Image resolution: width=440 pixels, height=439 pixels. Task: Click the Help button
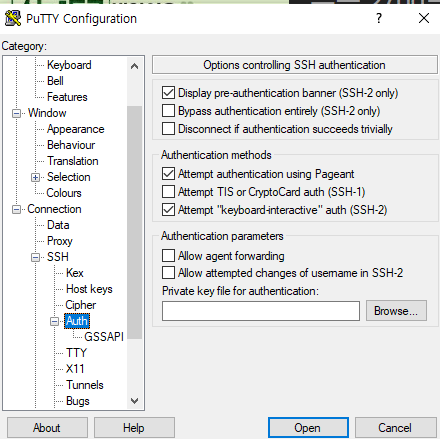pos(134,428)
